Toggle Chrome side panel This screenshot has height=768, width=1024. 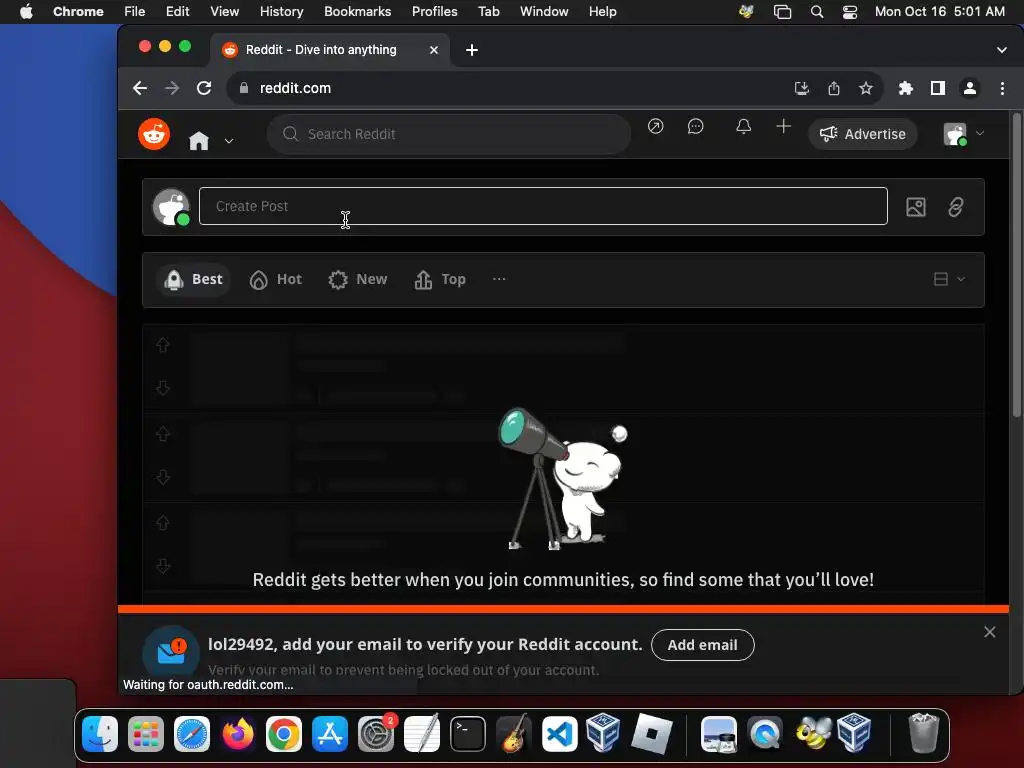pos(938,88)
